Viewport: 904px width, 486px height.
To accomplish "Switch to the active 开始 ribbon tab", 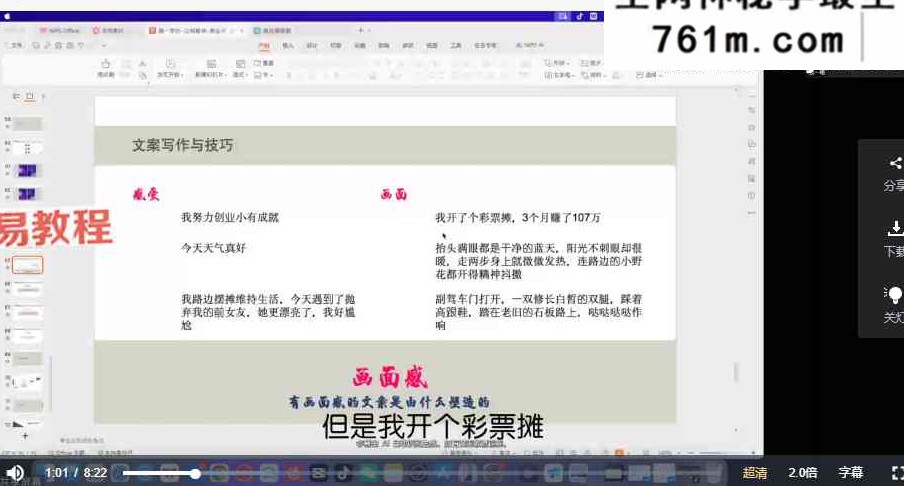I will pos(264,46).
